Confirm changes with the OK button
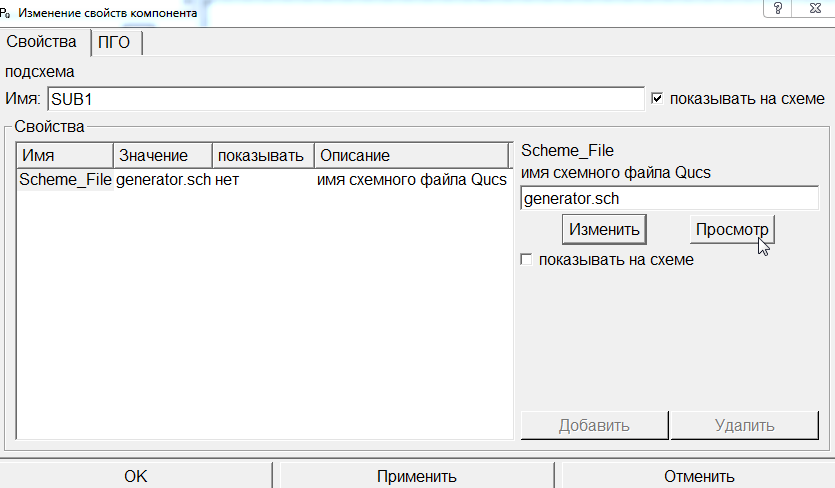 [x=136, y=476]
